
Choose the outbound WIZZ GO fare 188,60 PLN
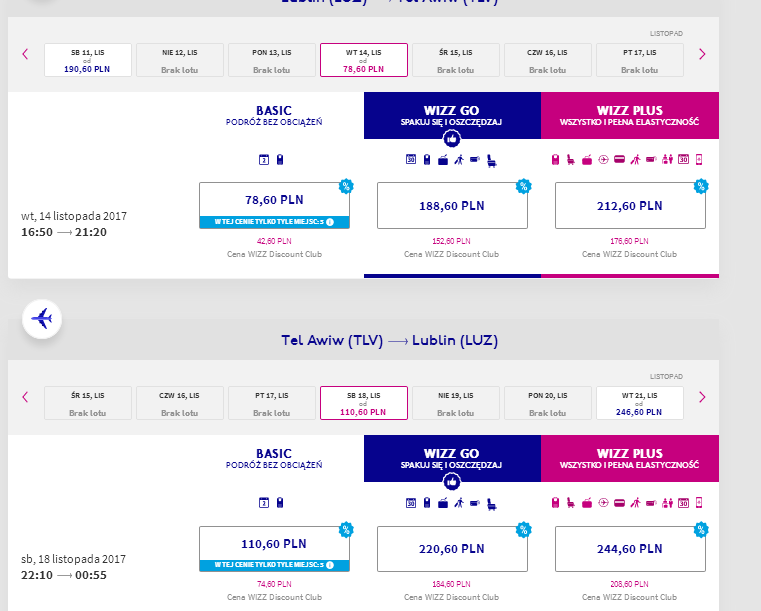pyautogui.click(x=452, y=205)
